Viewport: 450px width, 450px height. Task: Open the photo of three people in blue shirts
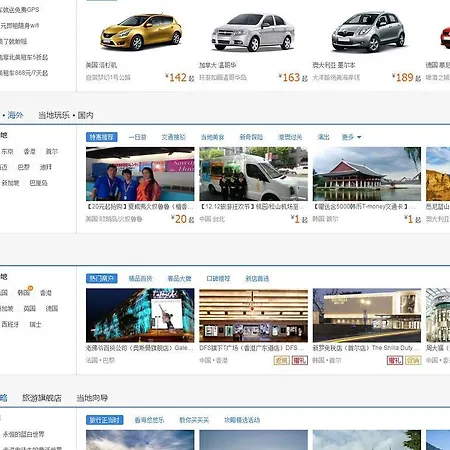(x=140, y=174)
